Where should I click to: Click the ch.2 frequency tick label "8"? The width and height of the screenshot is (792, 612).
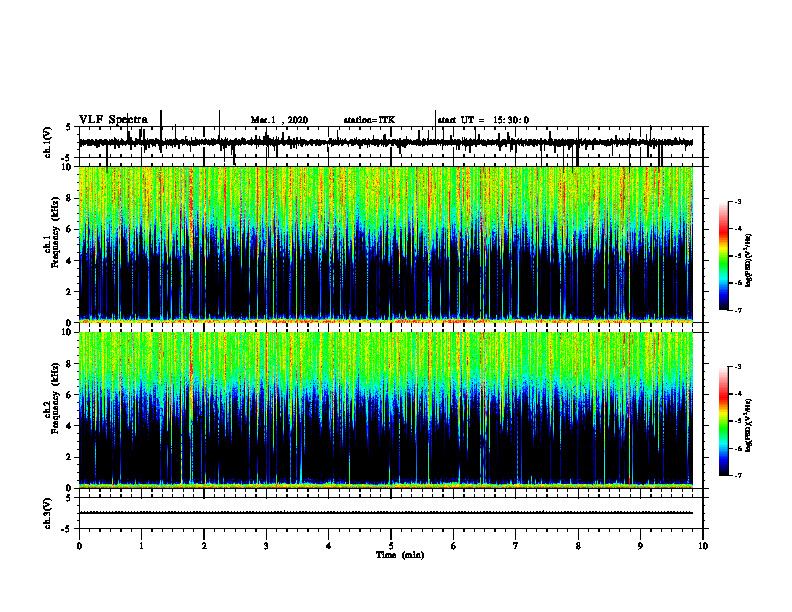(70, 364)
